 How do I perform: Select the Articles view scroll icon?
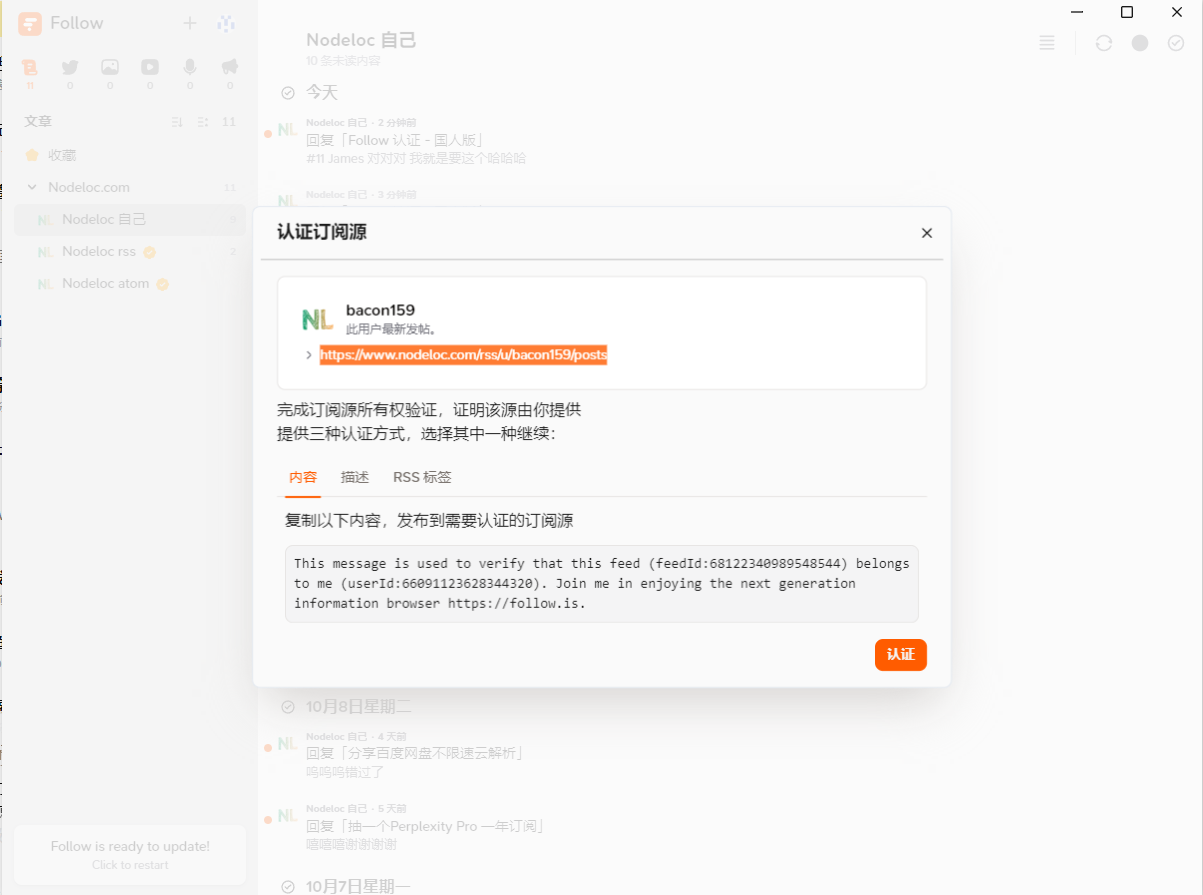tap(30, 67)
